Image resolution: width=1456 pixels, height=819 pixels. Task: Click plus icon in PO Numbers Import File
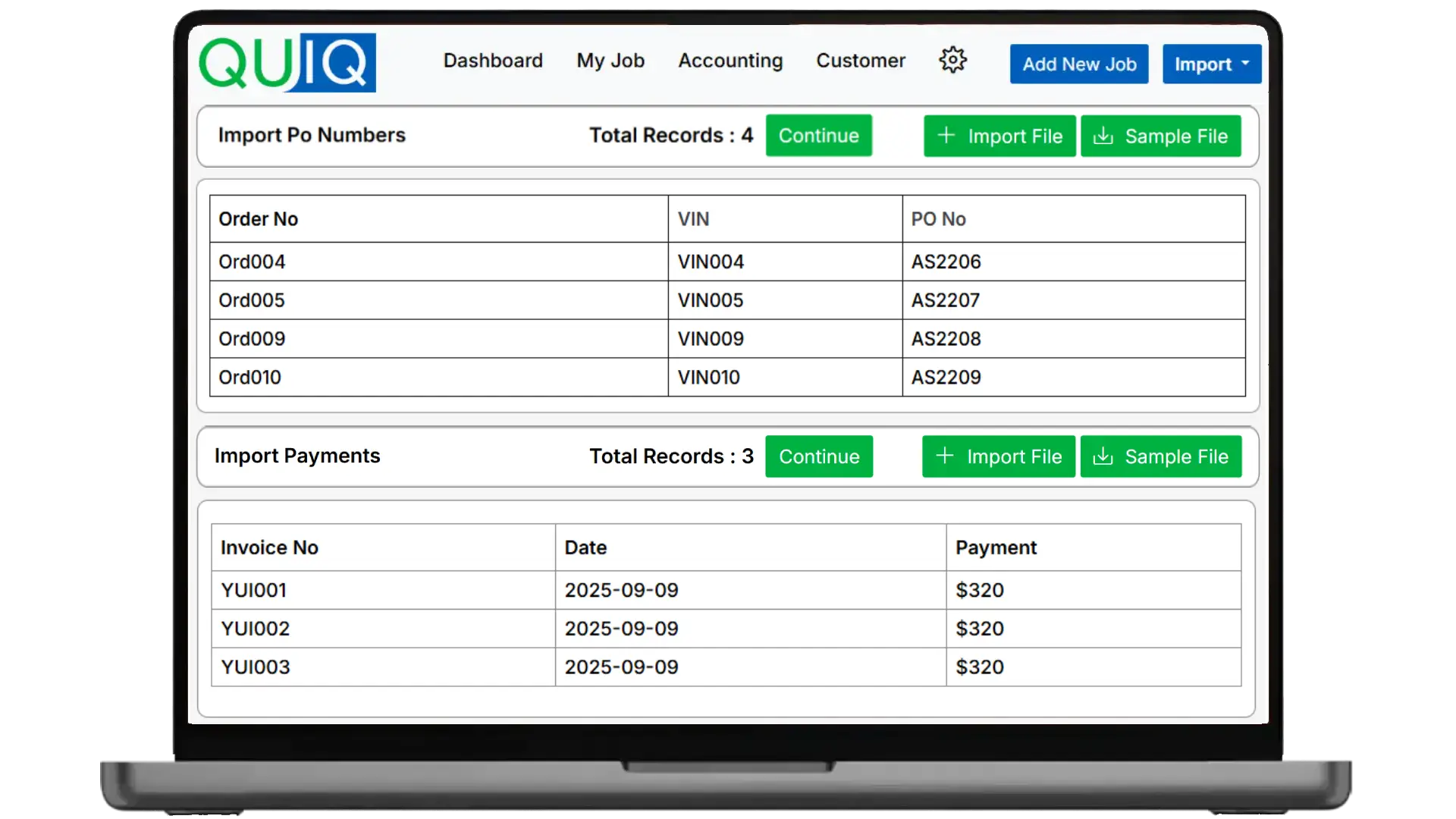point(946,136)
